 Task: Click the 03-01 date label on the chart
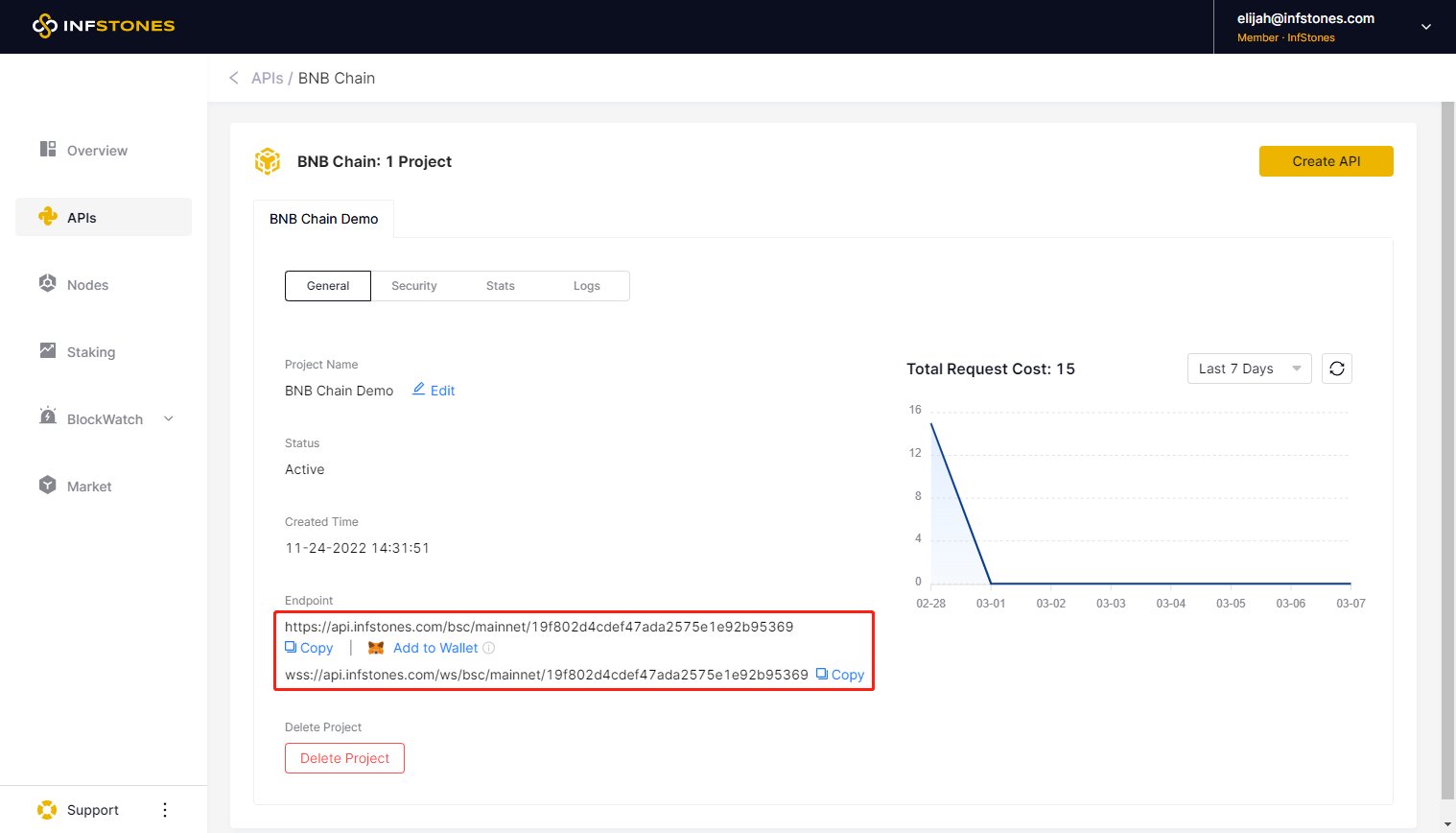tap(991, 604)
